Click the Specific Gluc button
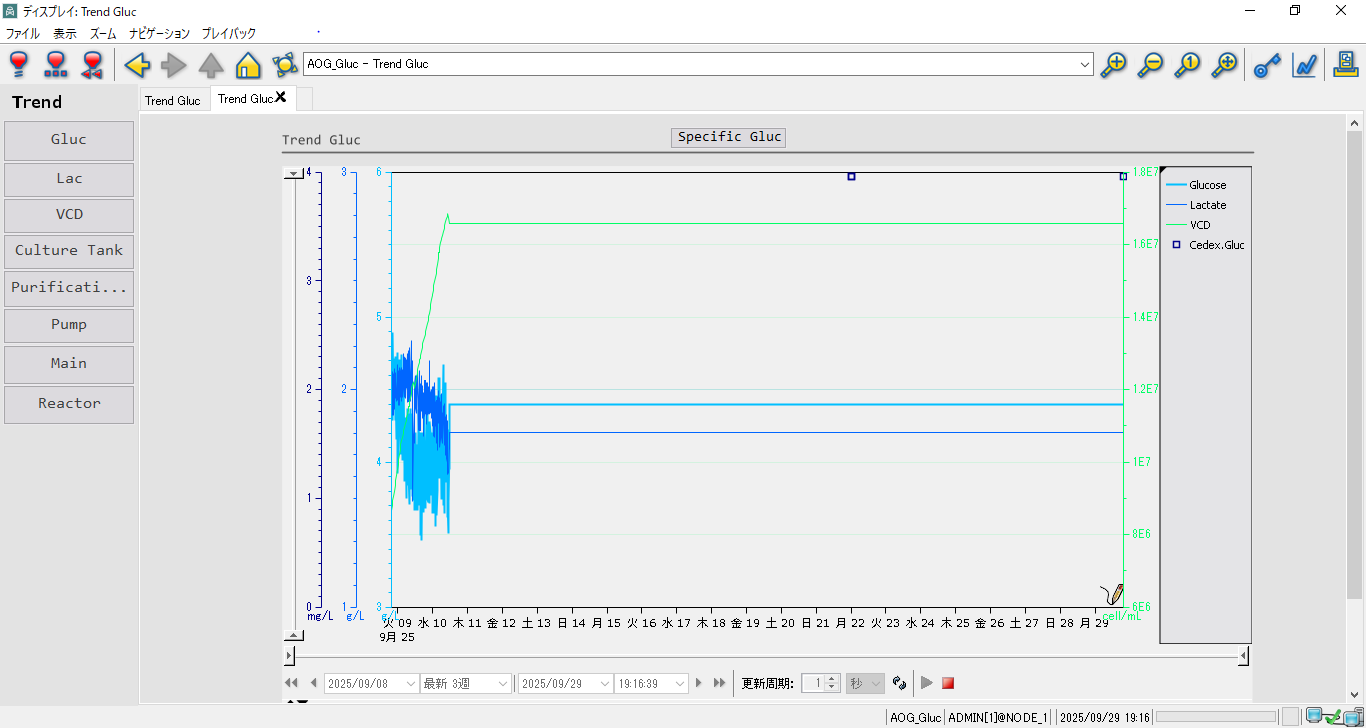This screenshot has height=728, width=1366. click(x=729, y=137)
